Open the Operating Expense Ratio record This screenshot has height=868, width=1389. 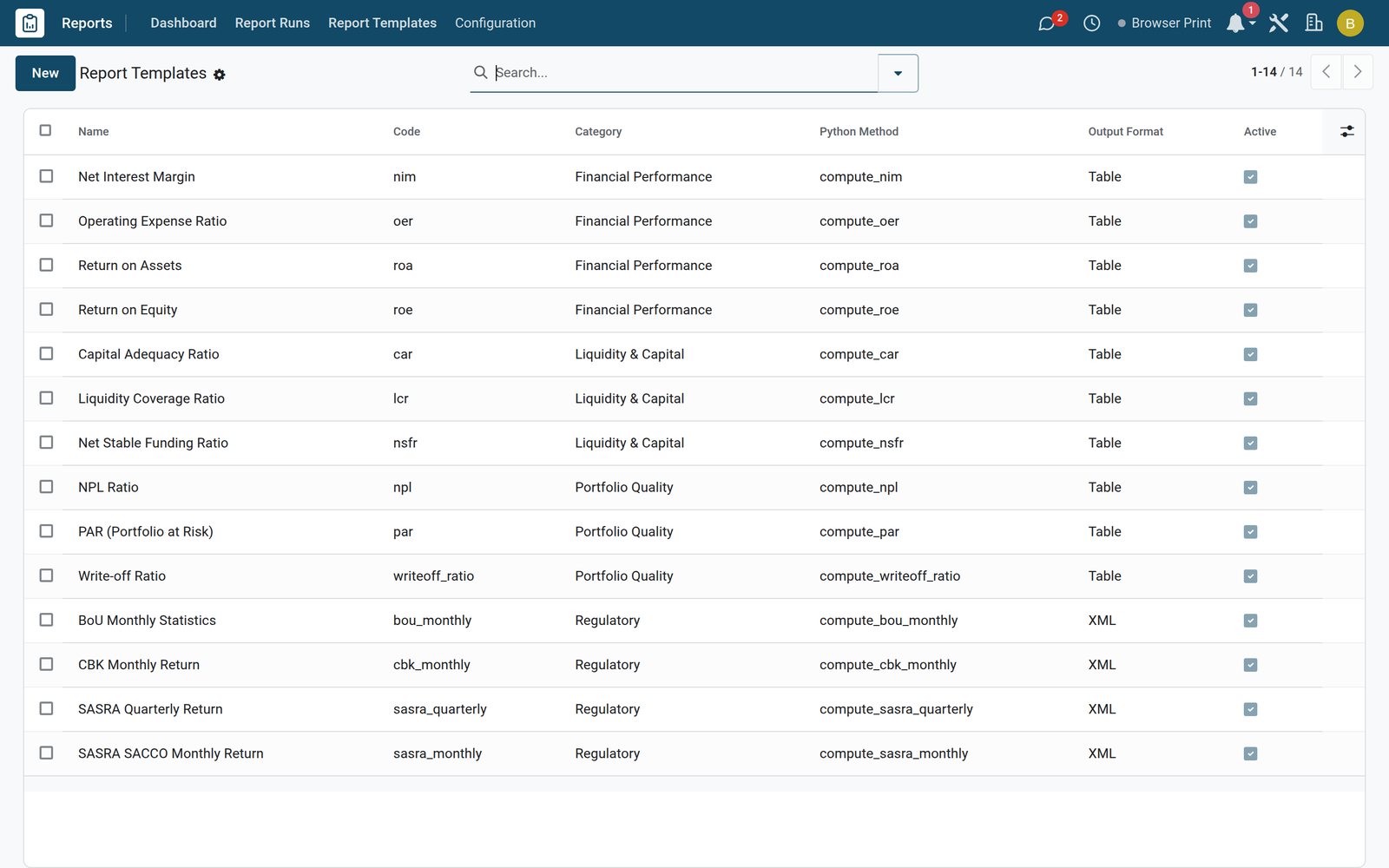[152, 221]
